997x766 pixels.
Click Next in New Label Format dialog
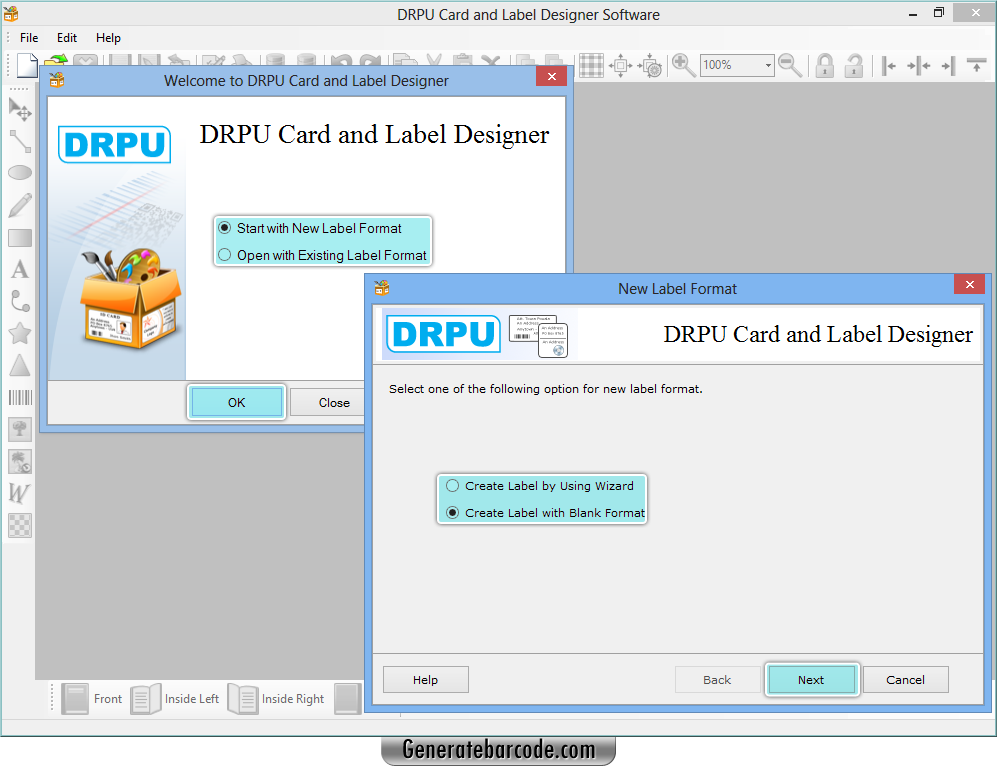click(811, 680)
